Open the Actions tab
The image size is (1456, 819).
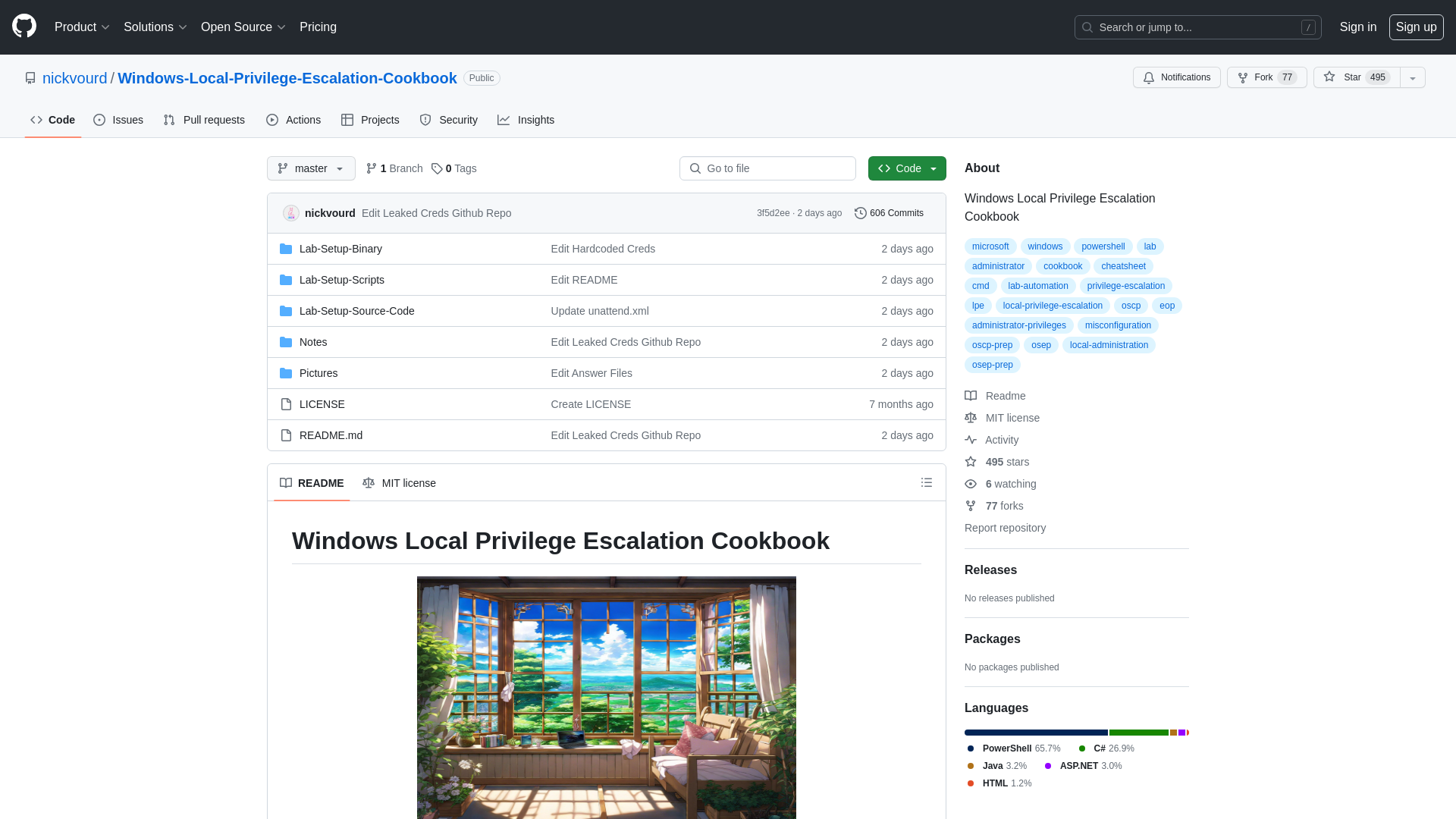pos(293,120)
